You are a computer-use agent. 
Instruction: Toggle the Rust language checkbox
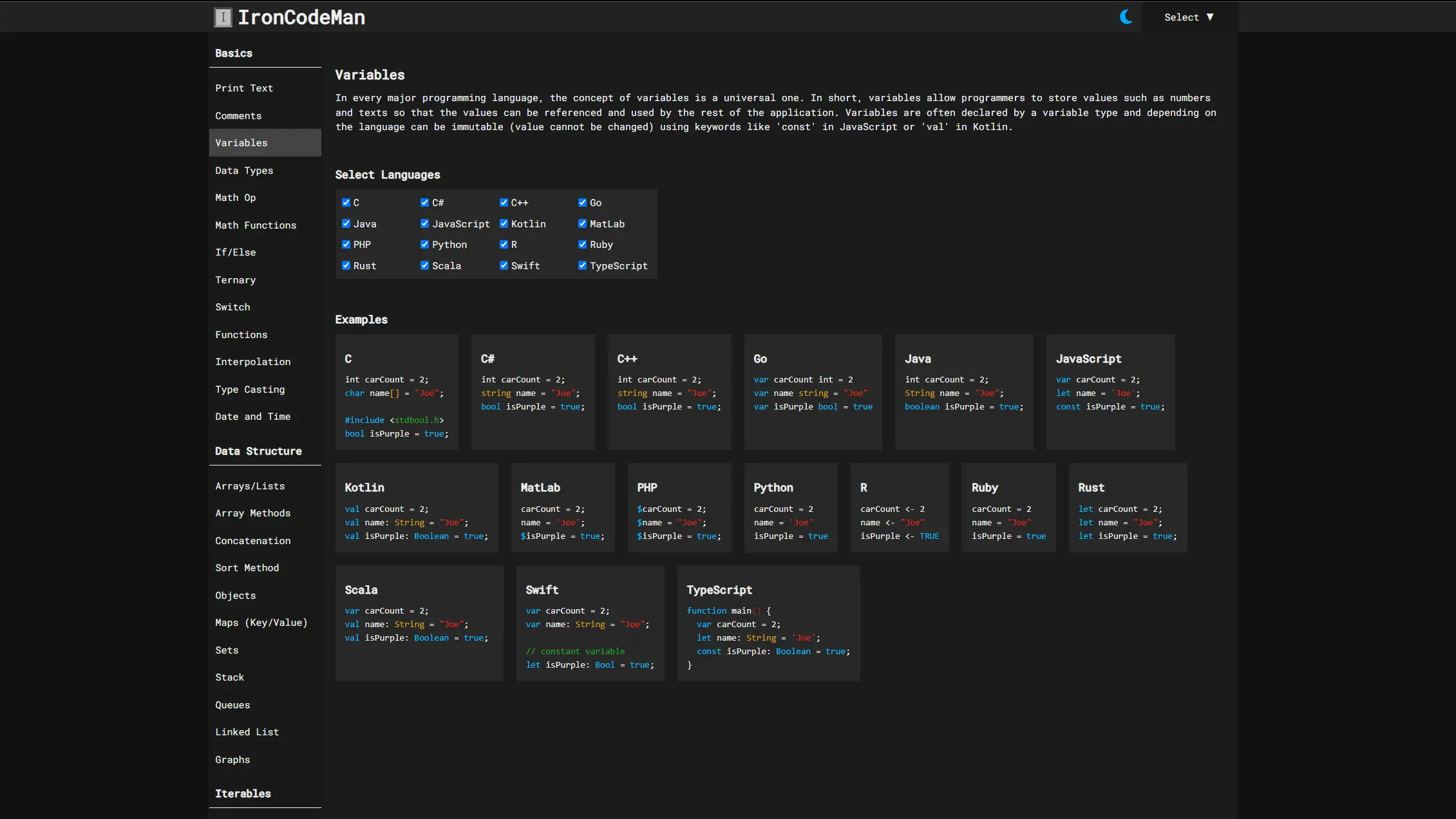click(x=346, y=265)
